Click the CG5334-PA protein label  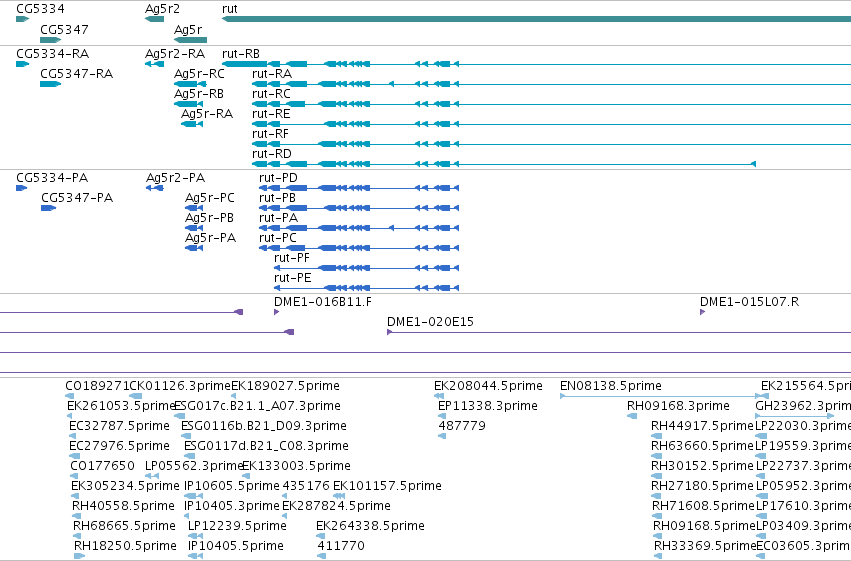click(x=52, y=178)
